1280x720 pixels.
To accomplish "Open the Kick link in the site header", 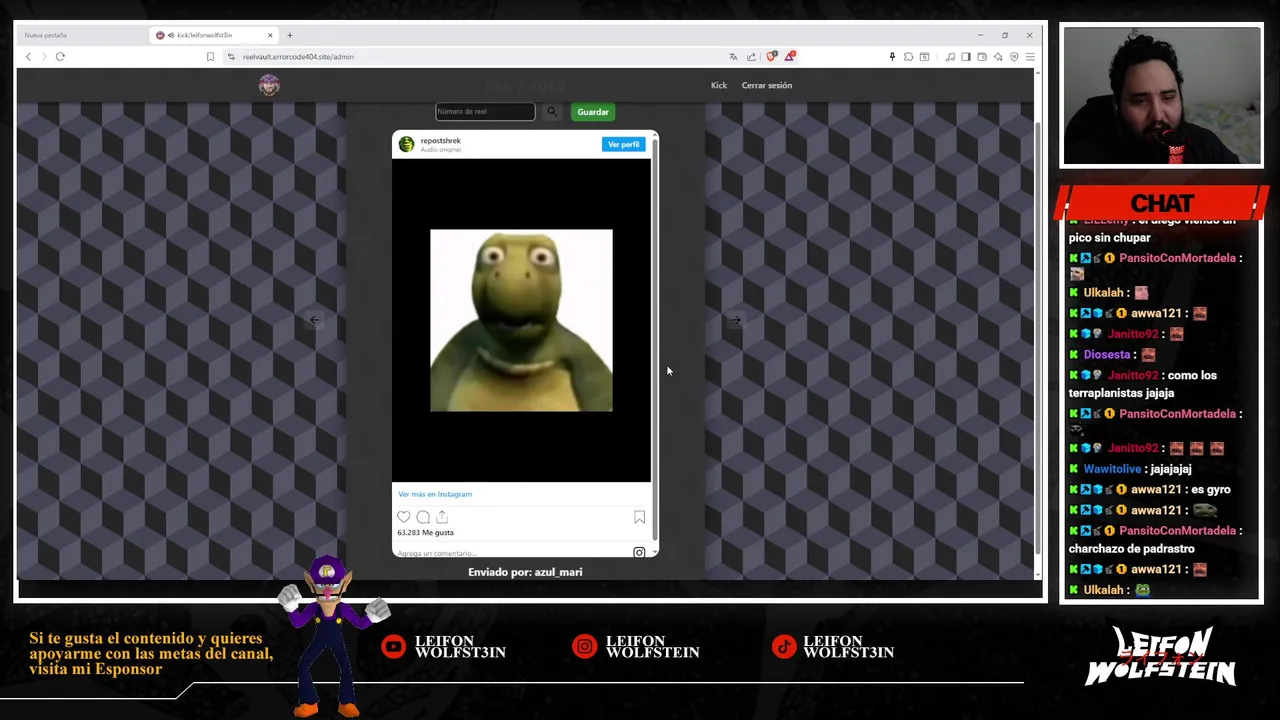I will [719, 85].
